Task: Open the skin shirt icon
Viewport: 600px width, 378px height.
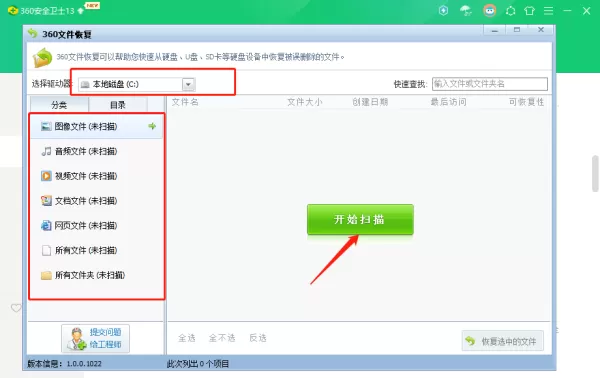Action: click(530, 10)
